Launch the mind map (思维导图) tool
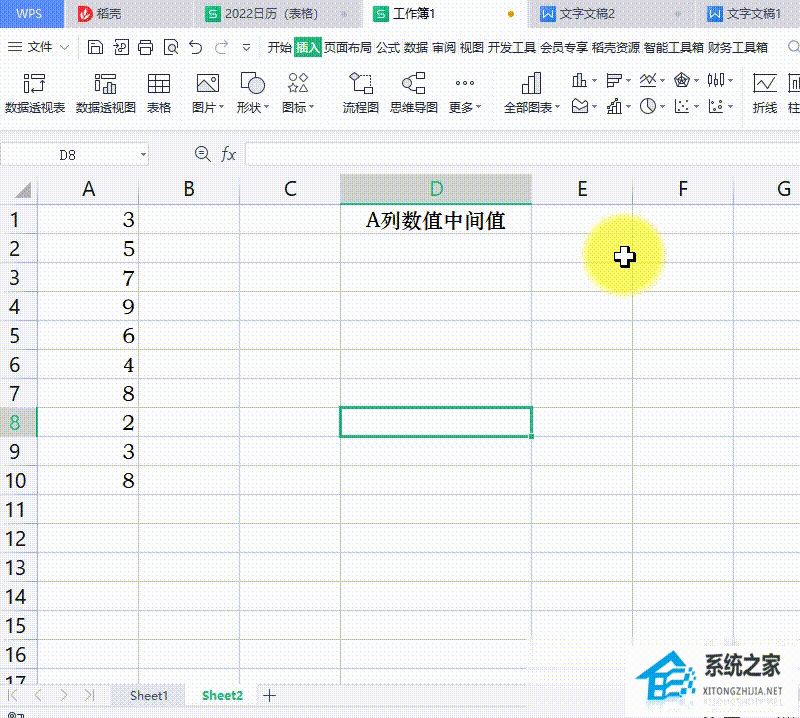800x718 pixels. 413,92
